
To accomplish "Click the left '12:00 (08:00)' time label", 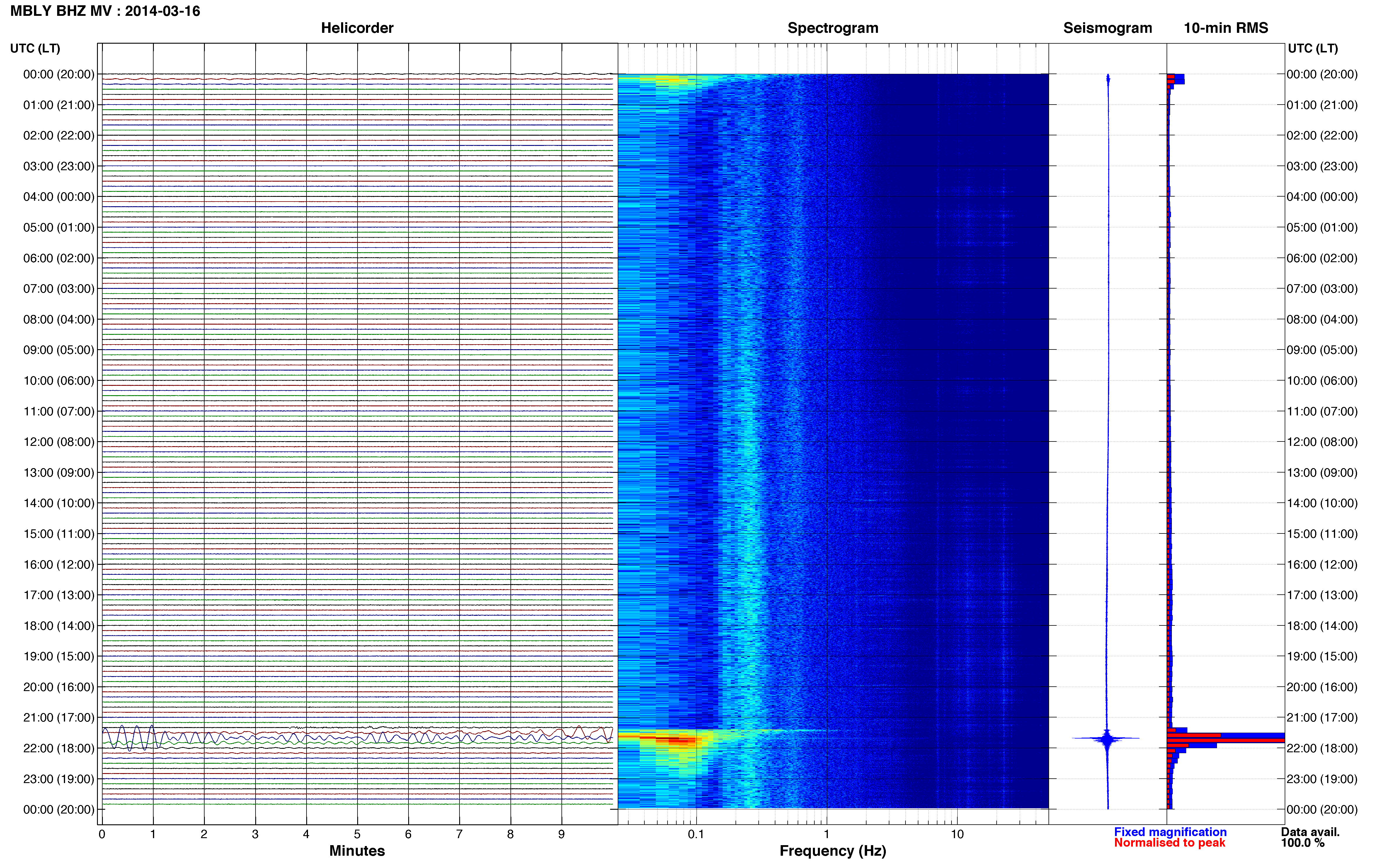I will coord(59,442).
